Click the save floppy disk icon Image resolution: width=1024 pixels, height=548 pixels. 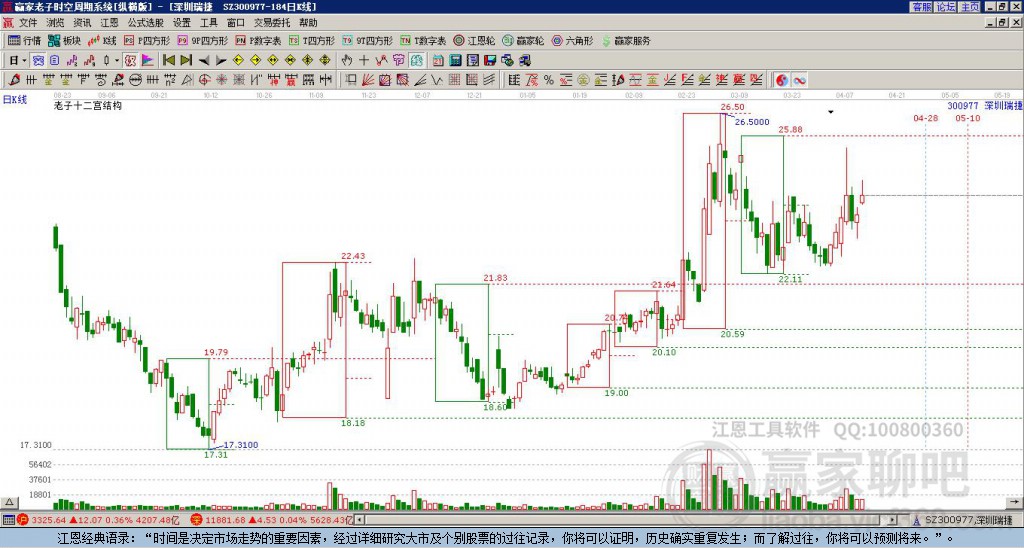click(x=490, y=60)
